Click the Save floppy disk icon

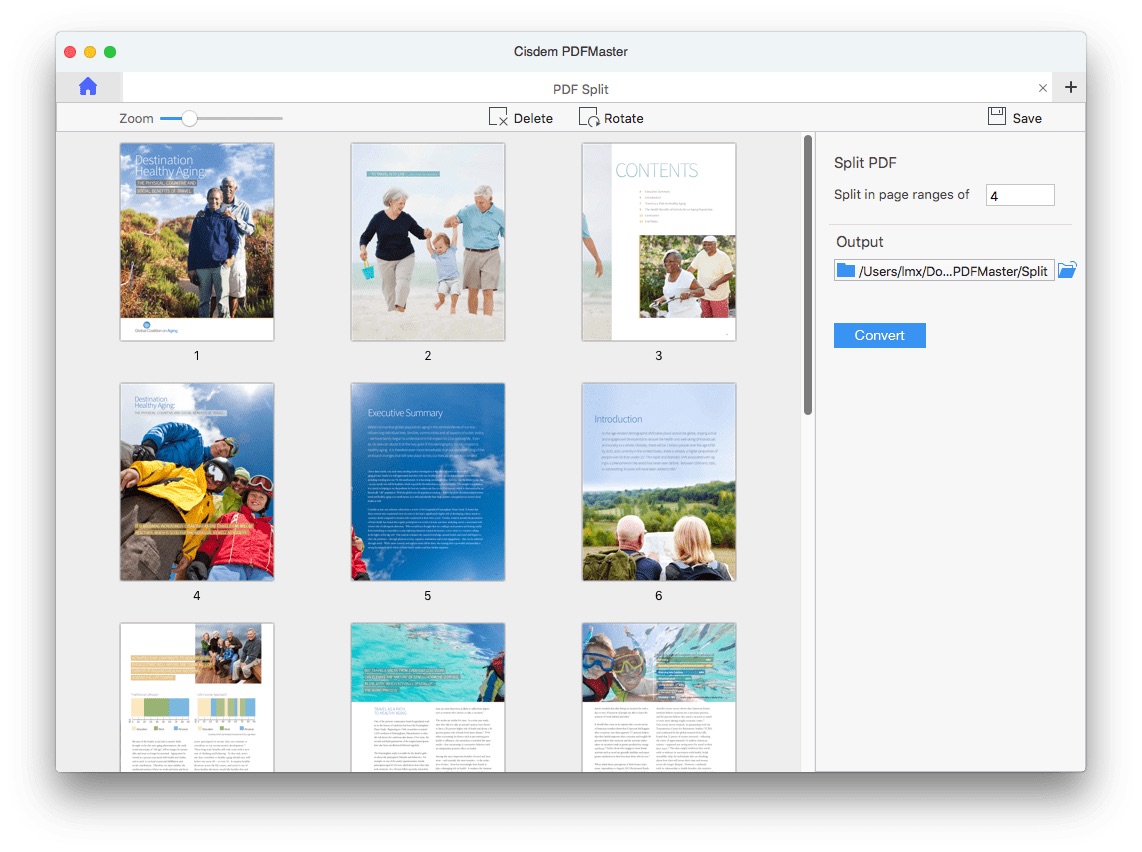click(997, 117)
